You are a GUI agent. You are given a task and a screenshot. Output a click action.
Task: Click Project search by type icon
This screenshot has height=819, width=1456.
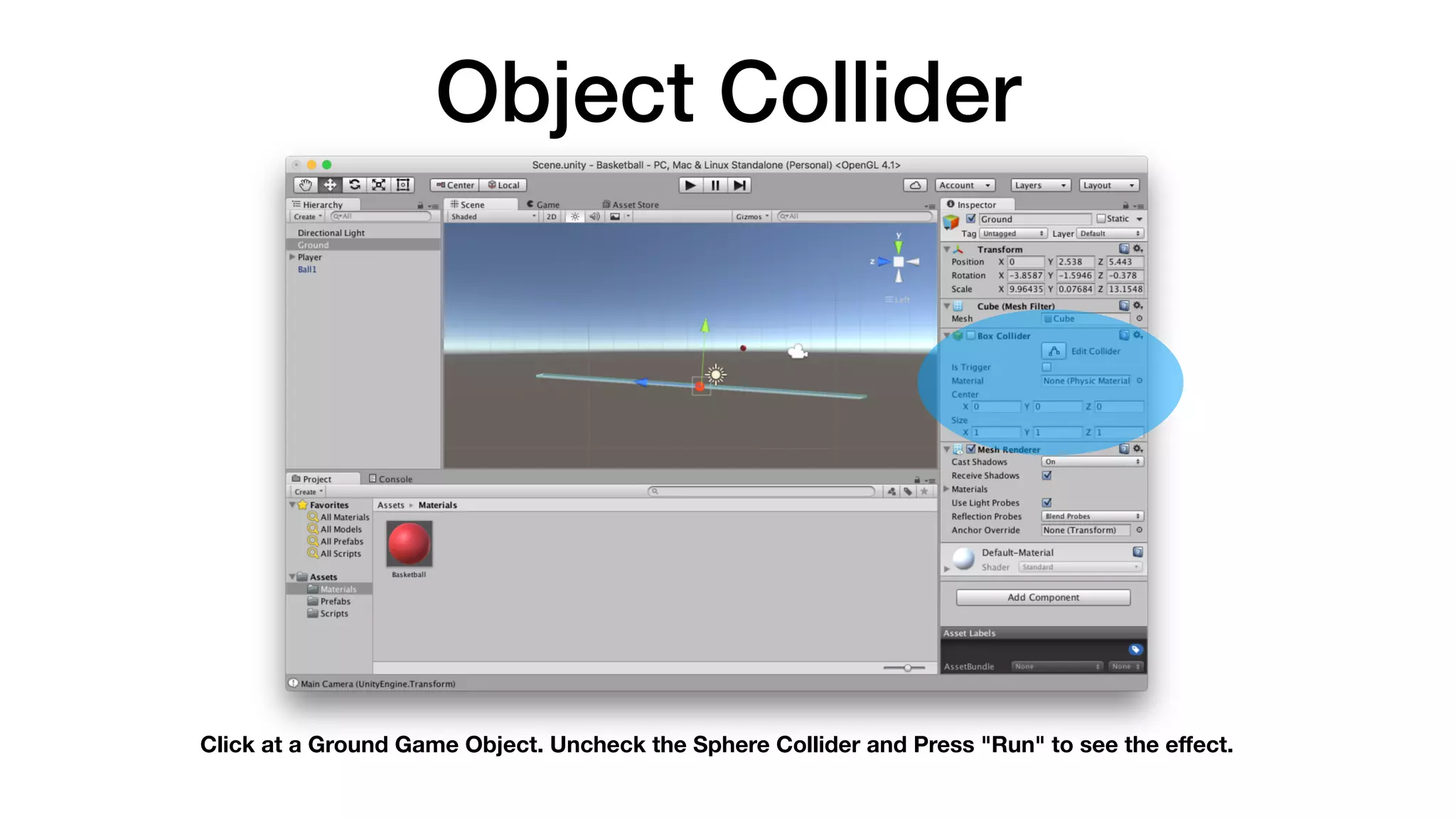coord(892,491)
